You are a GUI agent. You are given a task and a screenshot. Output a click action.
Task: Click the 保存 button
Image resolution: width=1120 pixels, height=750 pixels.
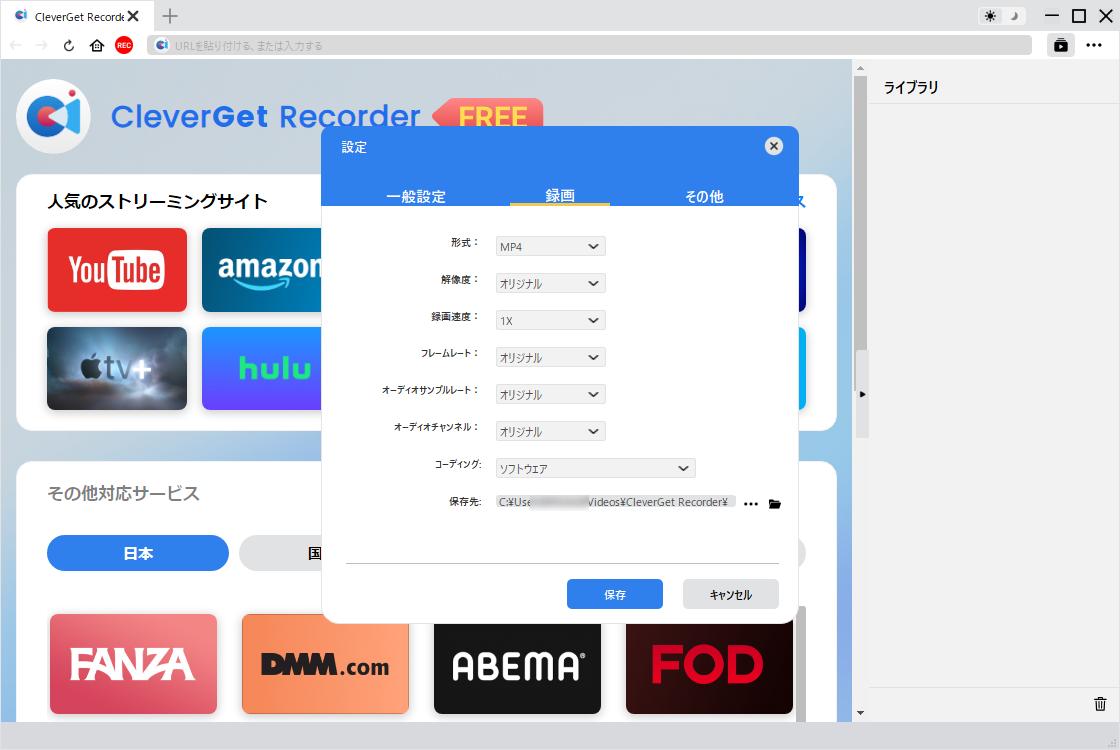(x=615, y=594)
